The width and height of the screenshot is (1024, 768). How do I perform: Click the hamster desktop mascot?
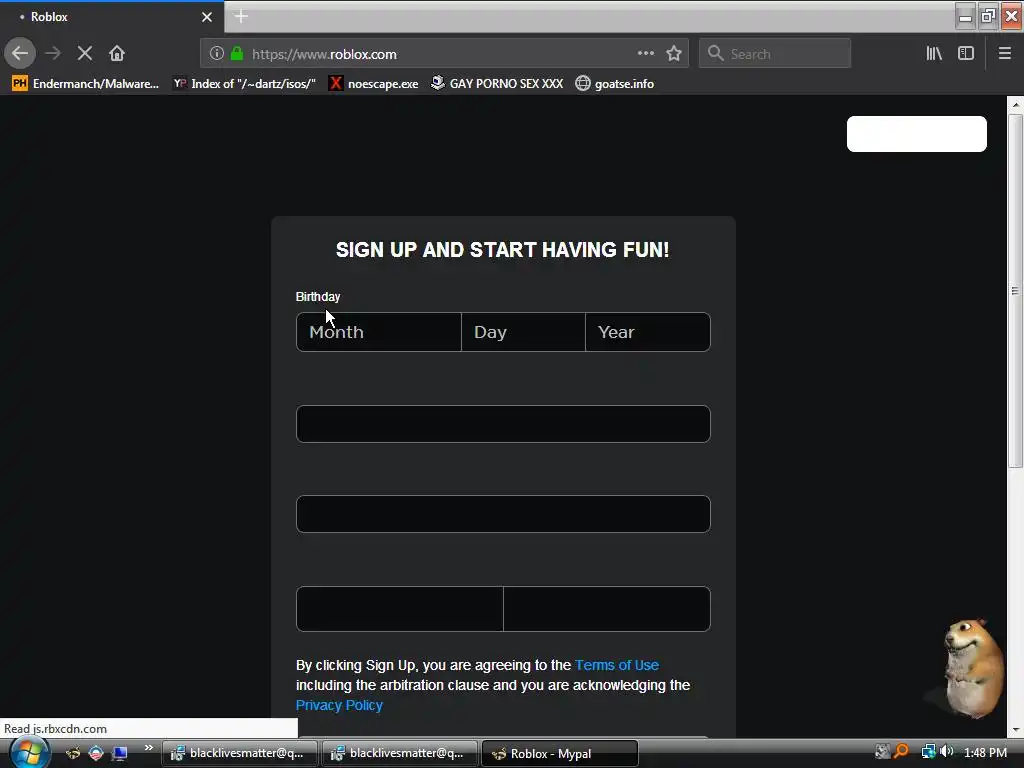(x=973, y=668)
